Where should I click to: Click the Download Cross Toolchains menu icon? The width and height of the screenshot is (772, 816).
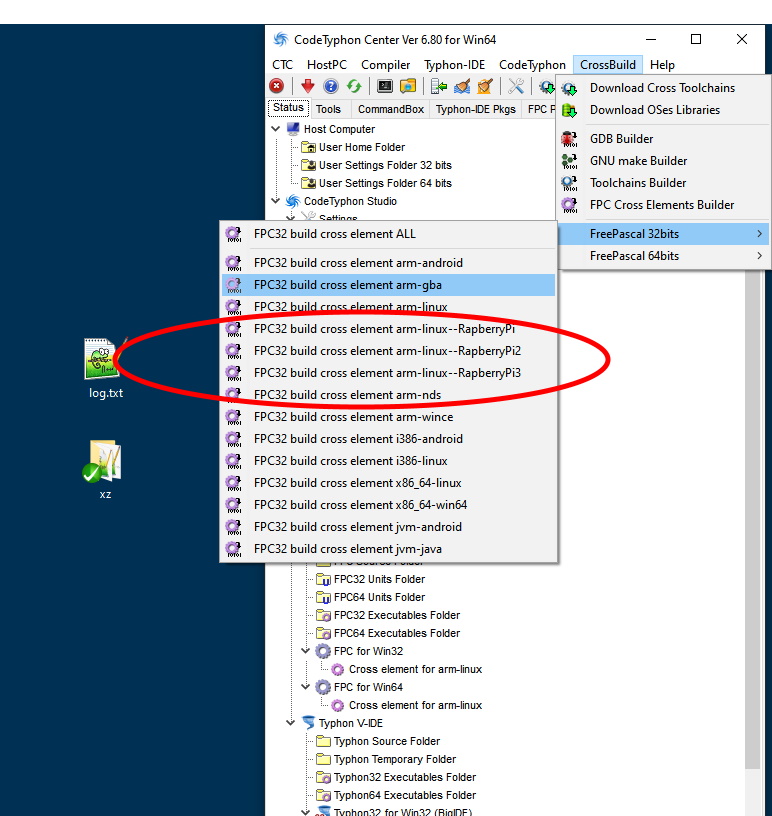(x=569, y=88)
